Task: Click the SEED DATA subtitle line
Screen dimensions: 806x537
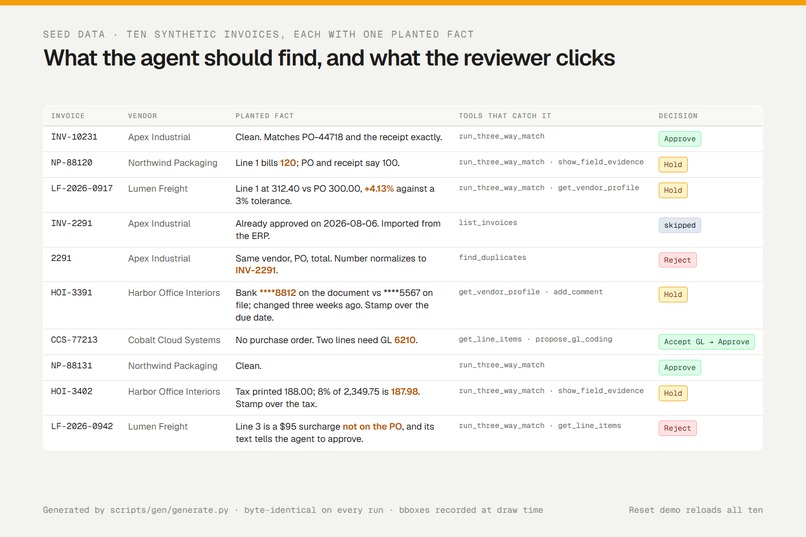Action: click(x=258, y=34)
